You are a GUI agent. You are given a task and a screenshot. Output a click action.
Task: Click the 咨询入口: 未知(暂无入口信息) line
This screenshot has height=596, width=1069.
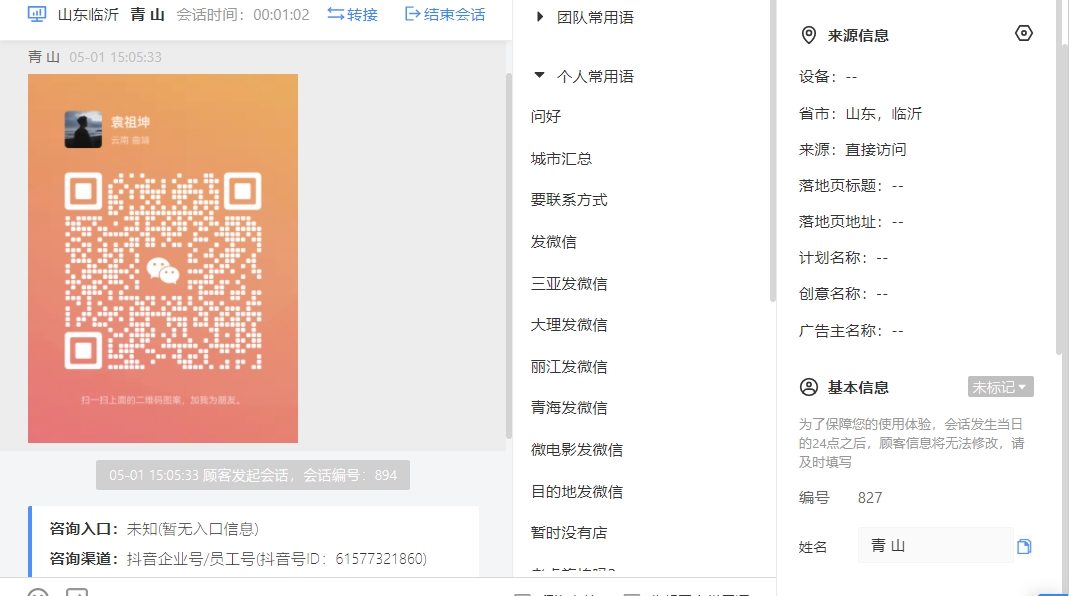[154, 529]
